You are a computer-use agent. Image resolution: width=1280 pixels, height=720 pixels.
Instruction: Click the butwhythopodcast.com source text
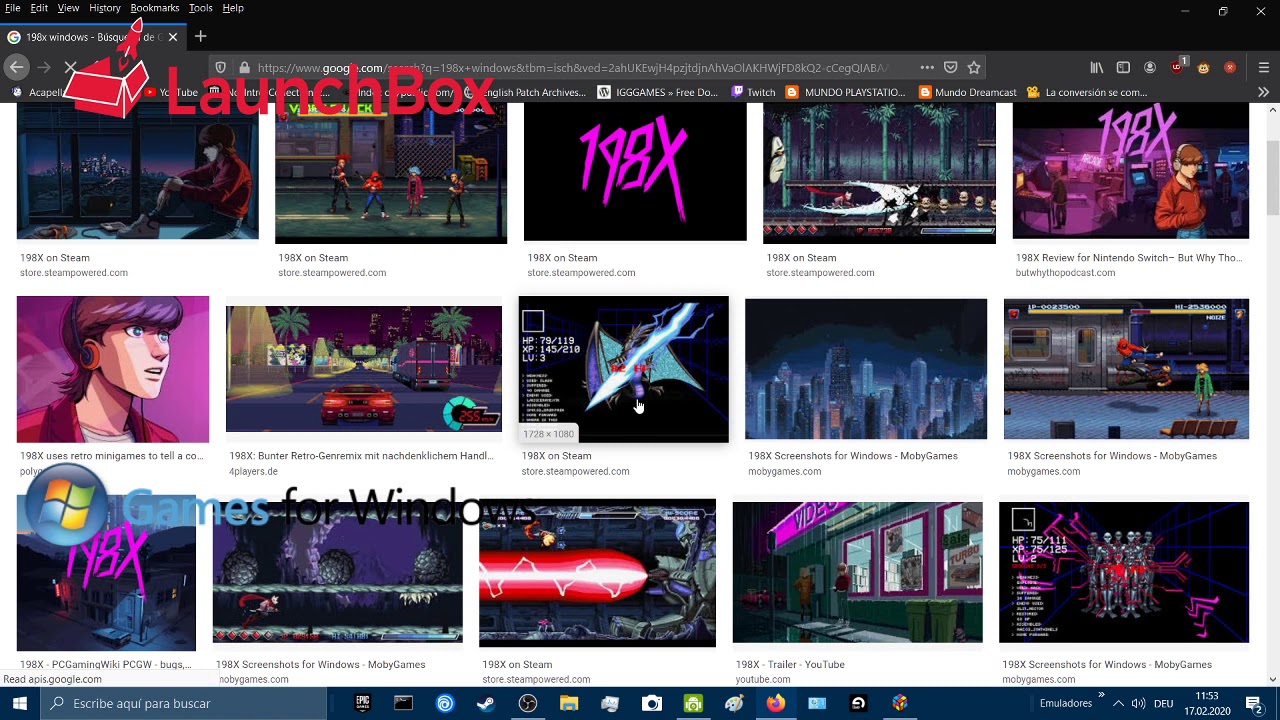click(1065, 273)
